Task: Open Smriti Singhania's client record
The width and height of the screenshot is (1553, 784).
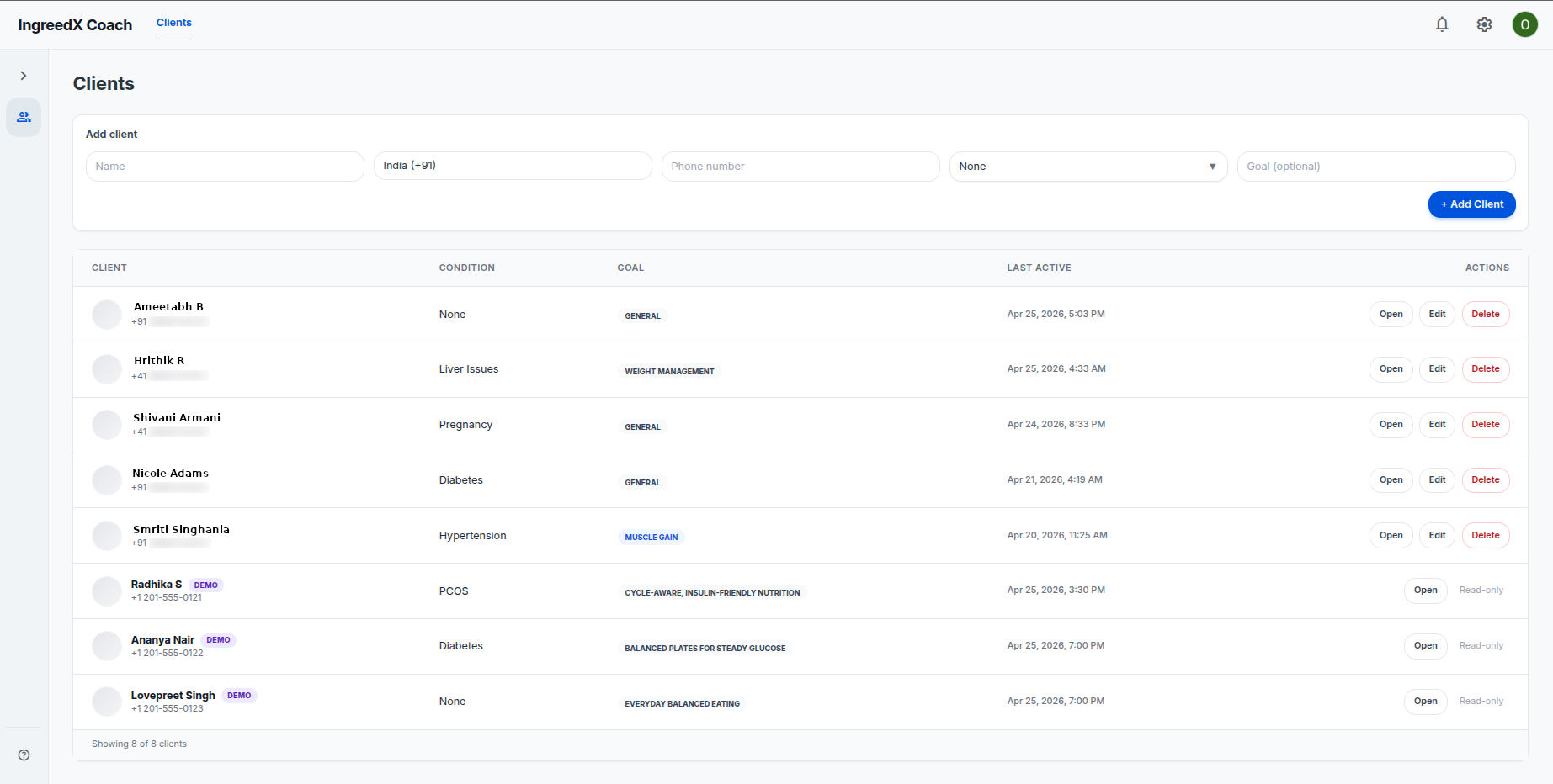Action: 1391,536
